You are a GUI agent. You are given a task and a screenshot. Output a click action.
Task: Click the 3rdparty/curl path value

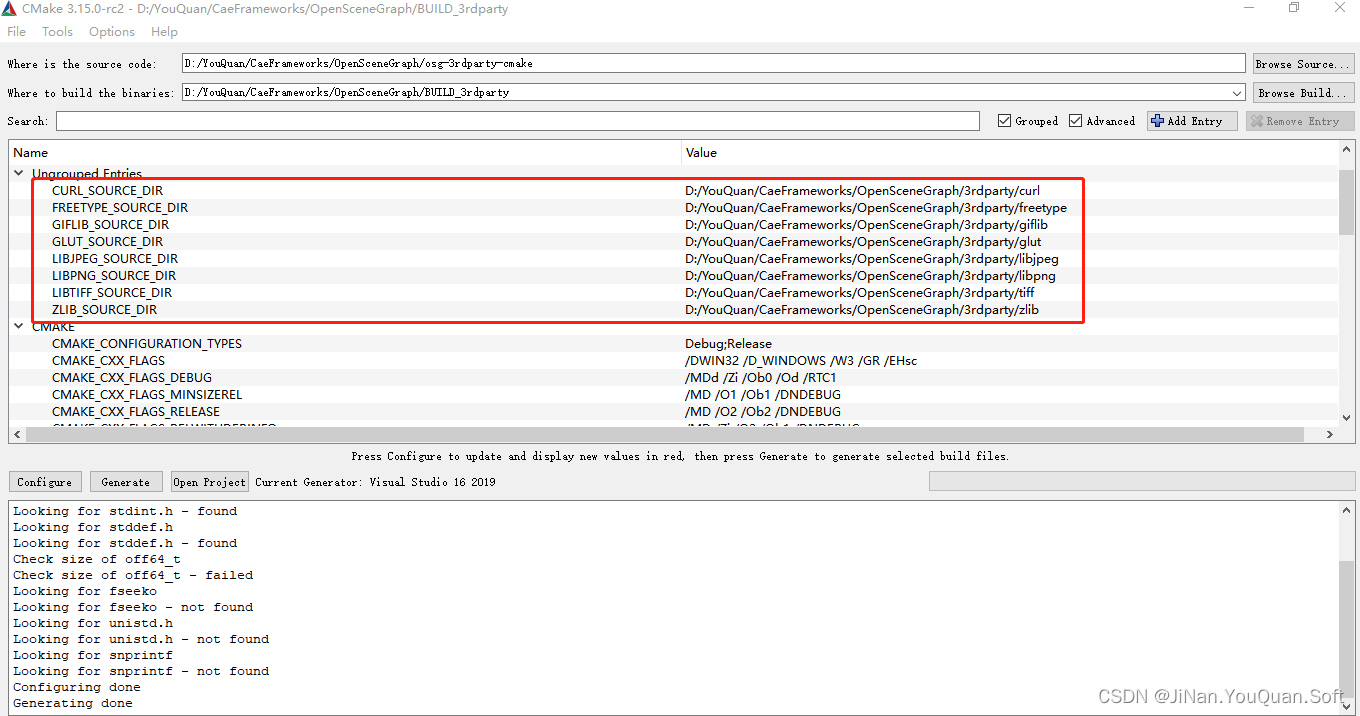(862, 191)
